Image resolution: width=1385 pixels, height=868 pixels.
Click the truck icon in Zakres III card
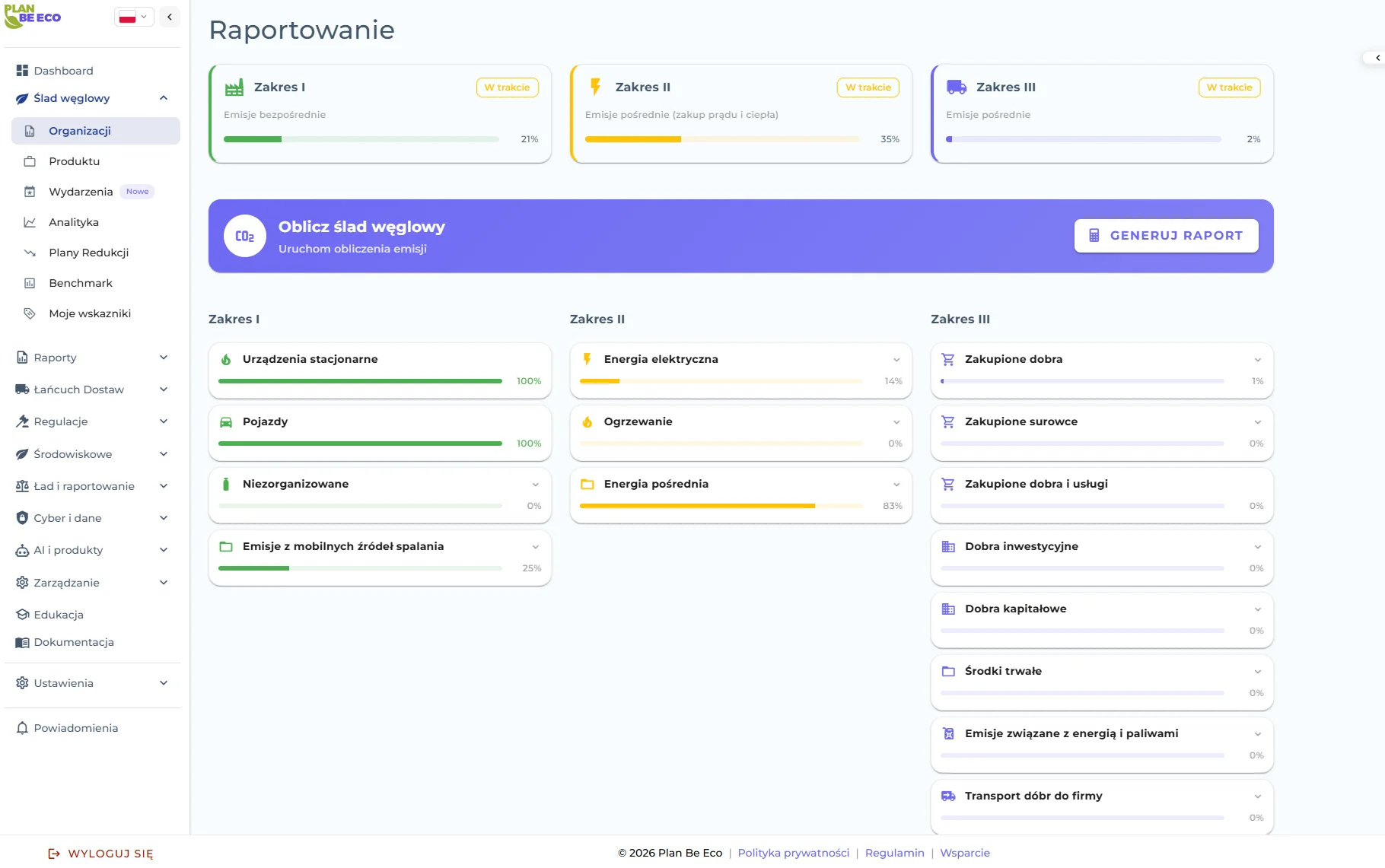(x=956, y=87)
